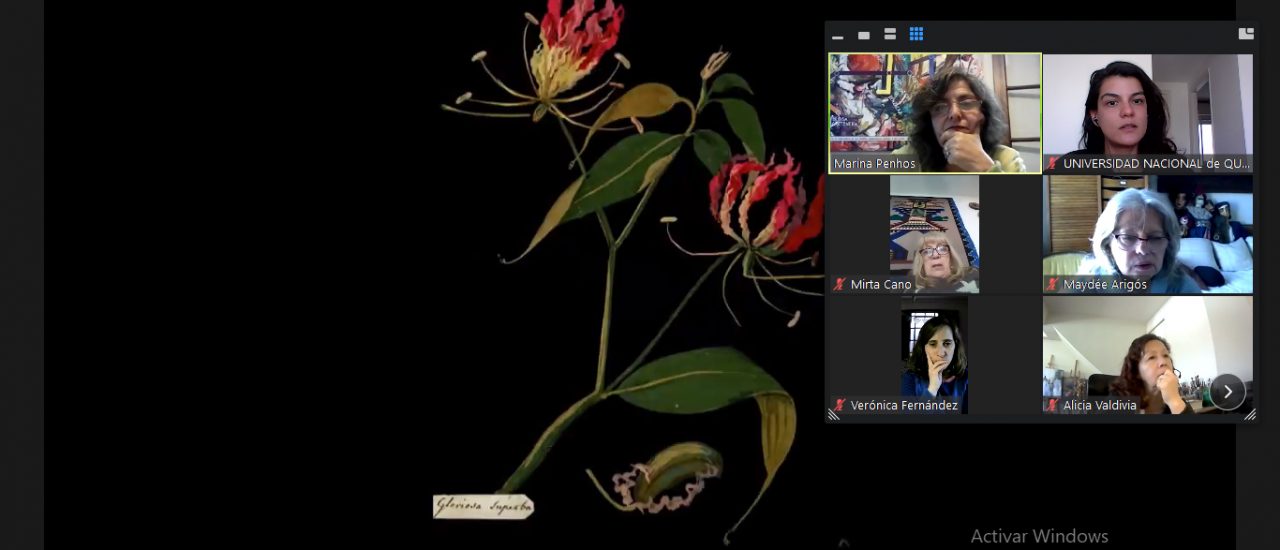Viewport: 1280px width, 550px height.
Task: Select the blue grid gallery view icon
Action: [x=916, y=35]
